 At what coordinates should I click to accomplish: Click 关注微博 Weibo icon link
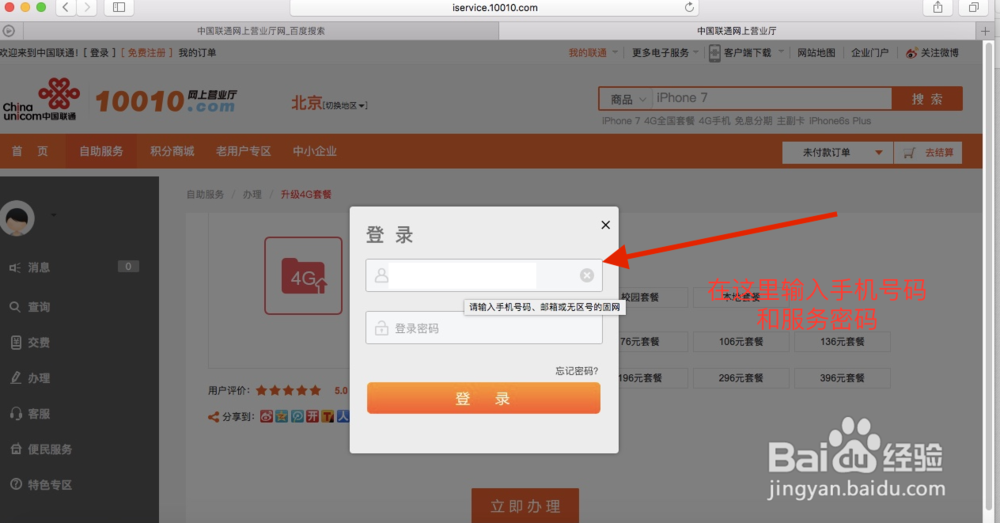pos(932,53)
